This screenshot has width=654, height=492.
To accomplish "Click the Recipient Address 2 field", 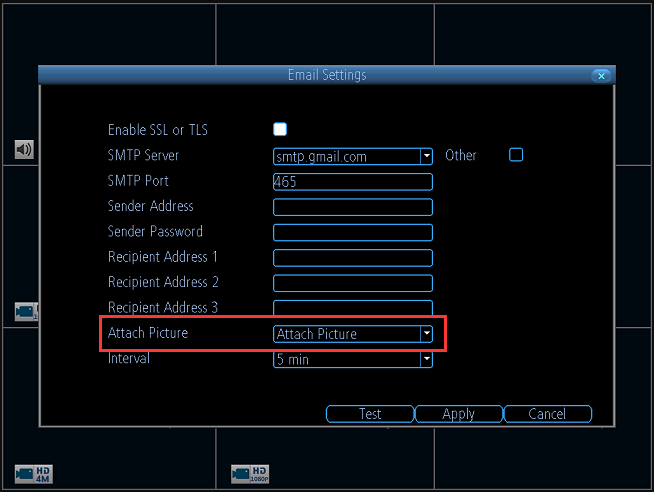I will 353,283.
